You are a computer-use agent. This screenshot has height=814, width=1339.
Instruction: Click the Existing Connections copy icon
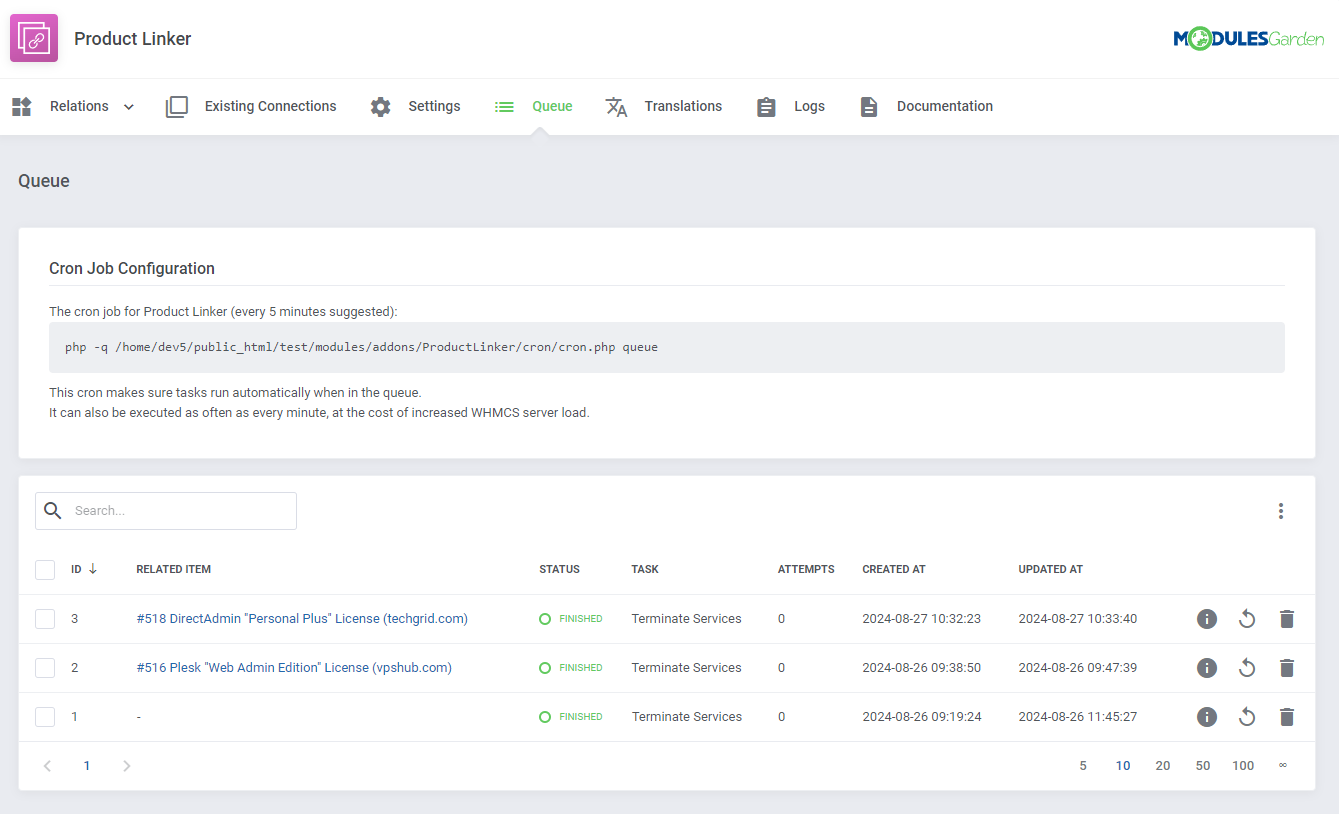point(177,107)
